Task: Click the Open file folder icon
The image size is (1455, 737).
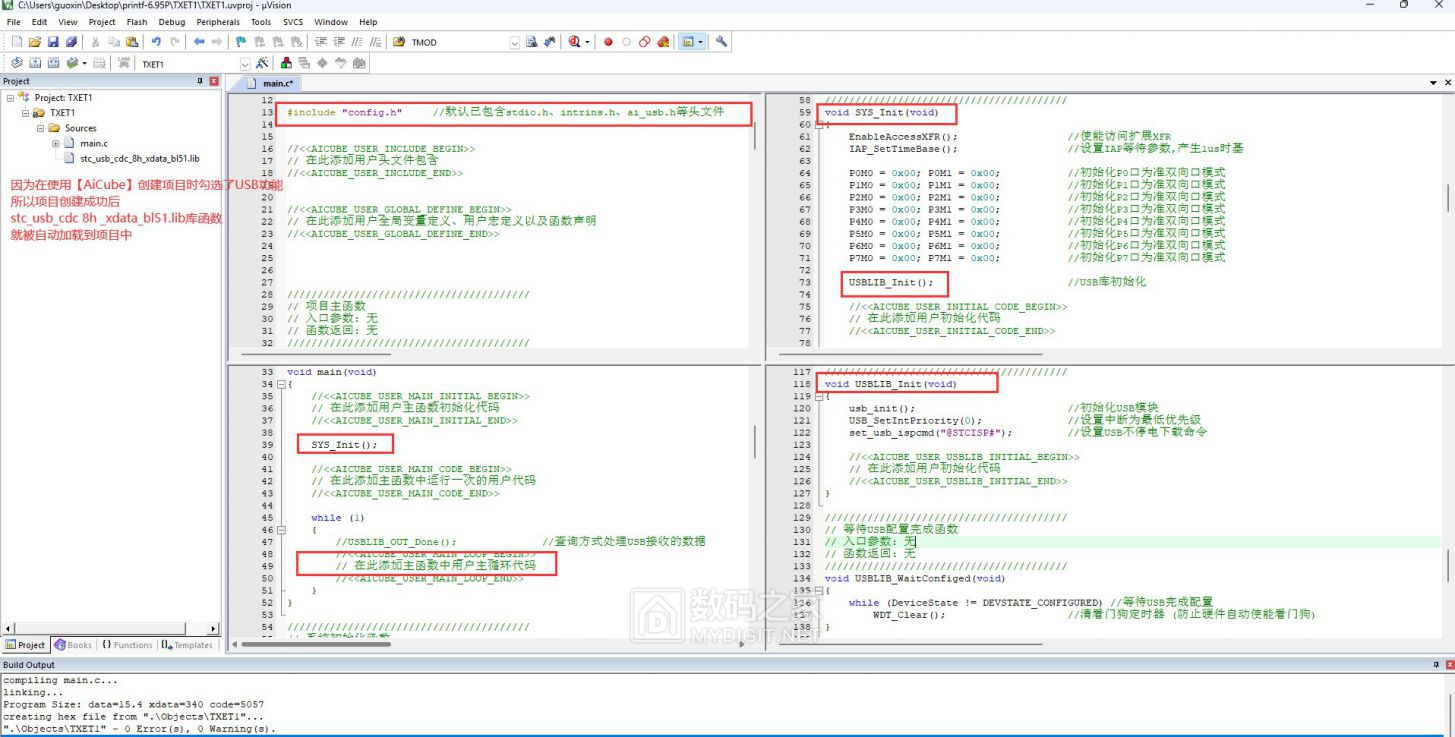Action: (35, 42)
